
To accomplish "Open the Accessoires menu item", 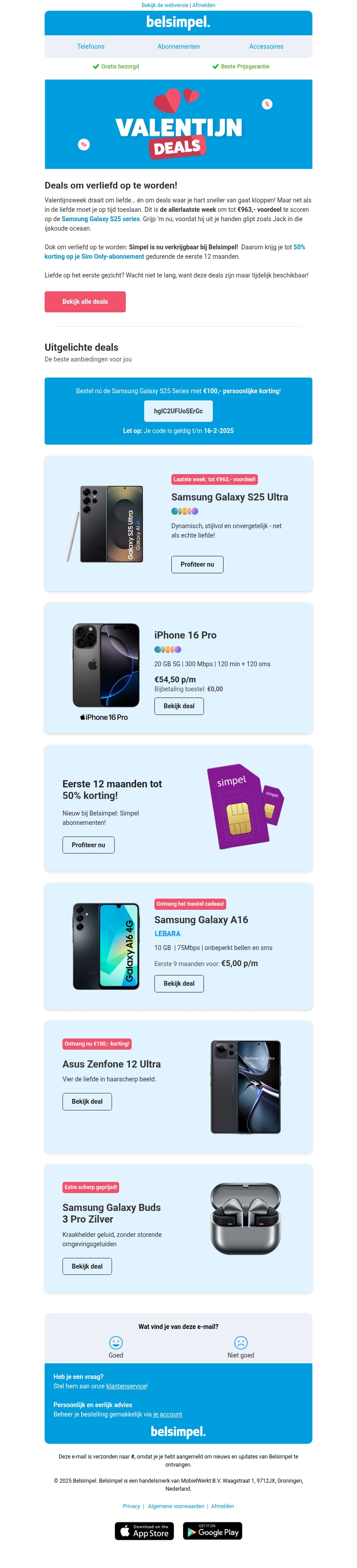I will pos(266,46).
